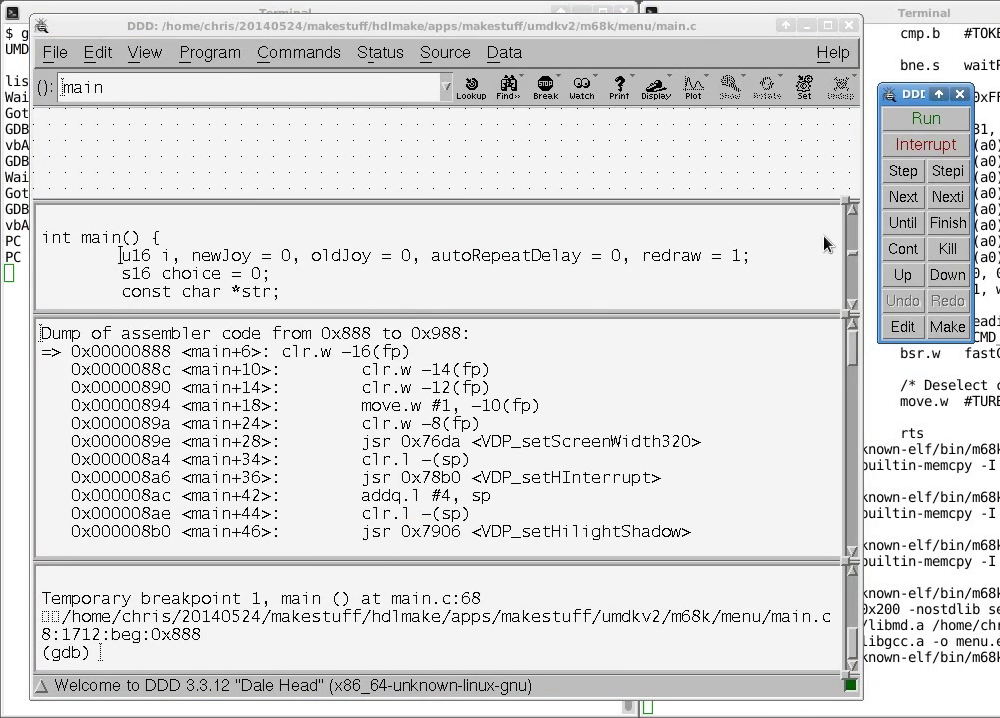Open the Break button's dropdown arrow
The width and height of the screenshot is (1000, 718).
coord(559,77)
